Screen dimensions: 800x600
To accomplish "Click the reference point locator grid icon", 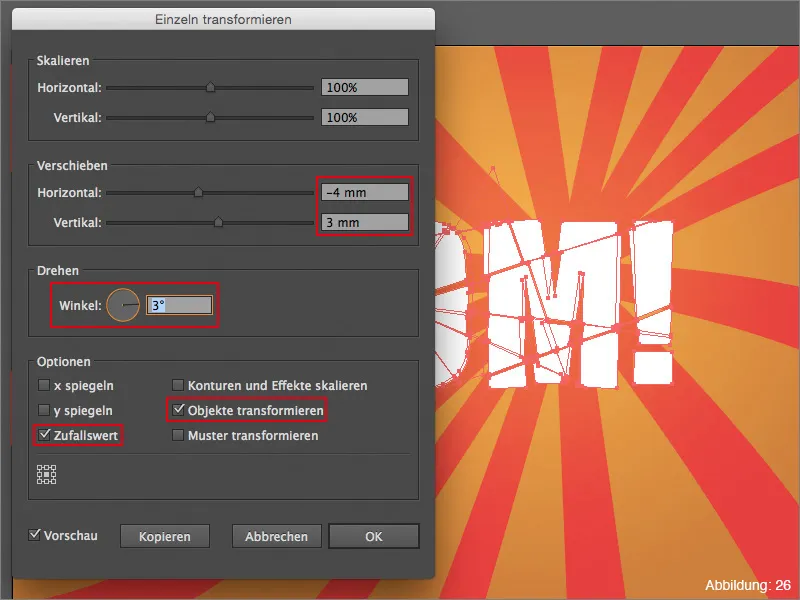I will (46, 474).
